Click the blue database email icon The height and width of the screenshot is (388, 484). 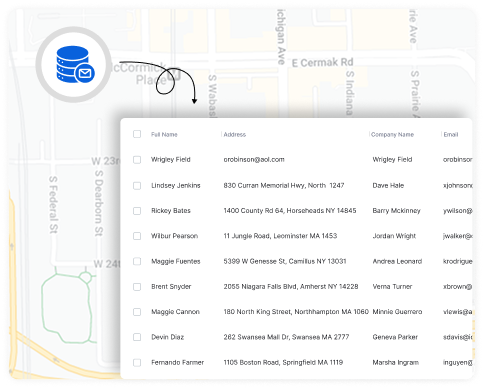coord(75,65)
